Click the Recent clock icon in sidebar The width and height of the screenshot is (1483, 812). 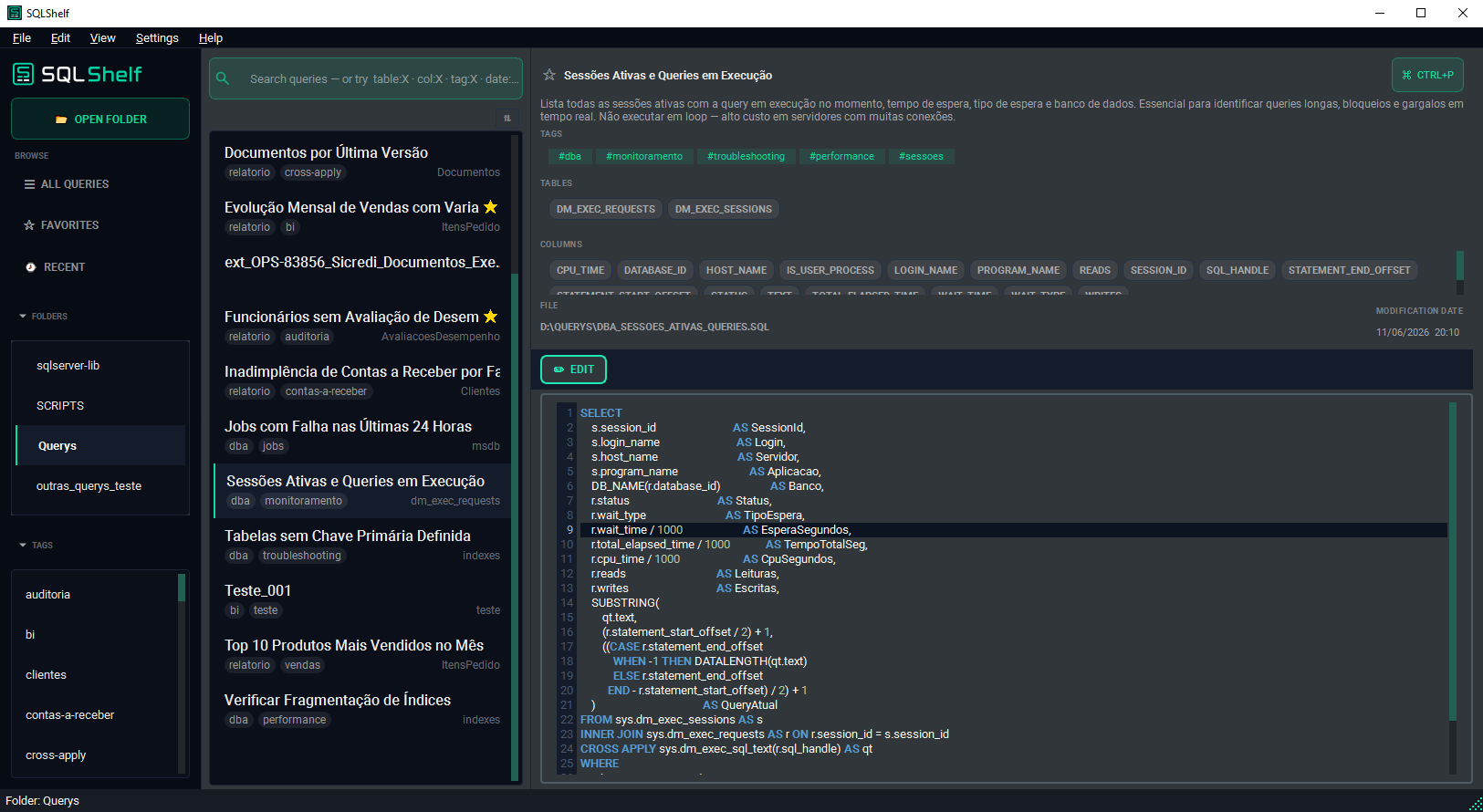click(30, 267)
